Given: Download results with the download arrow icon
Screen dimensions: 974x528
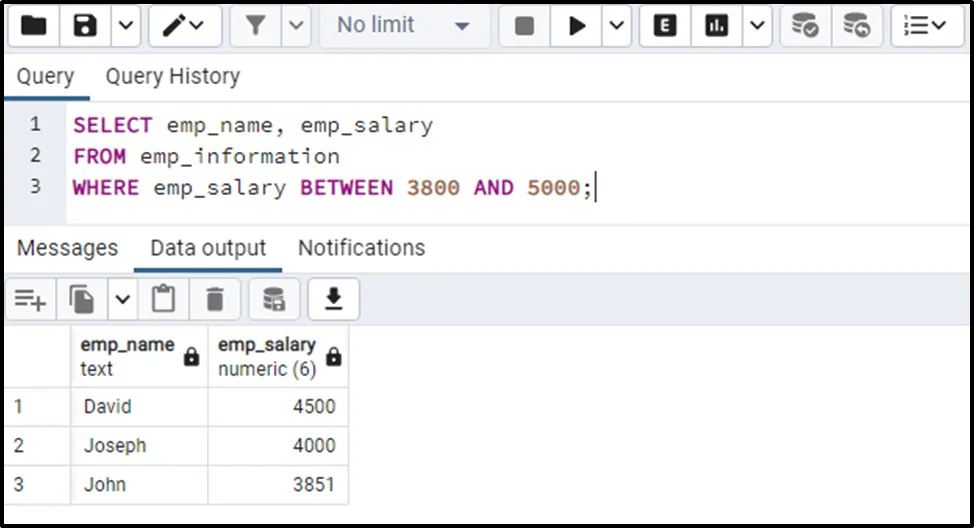Looking at the screenshot, I should (x=333, y=298).
